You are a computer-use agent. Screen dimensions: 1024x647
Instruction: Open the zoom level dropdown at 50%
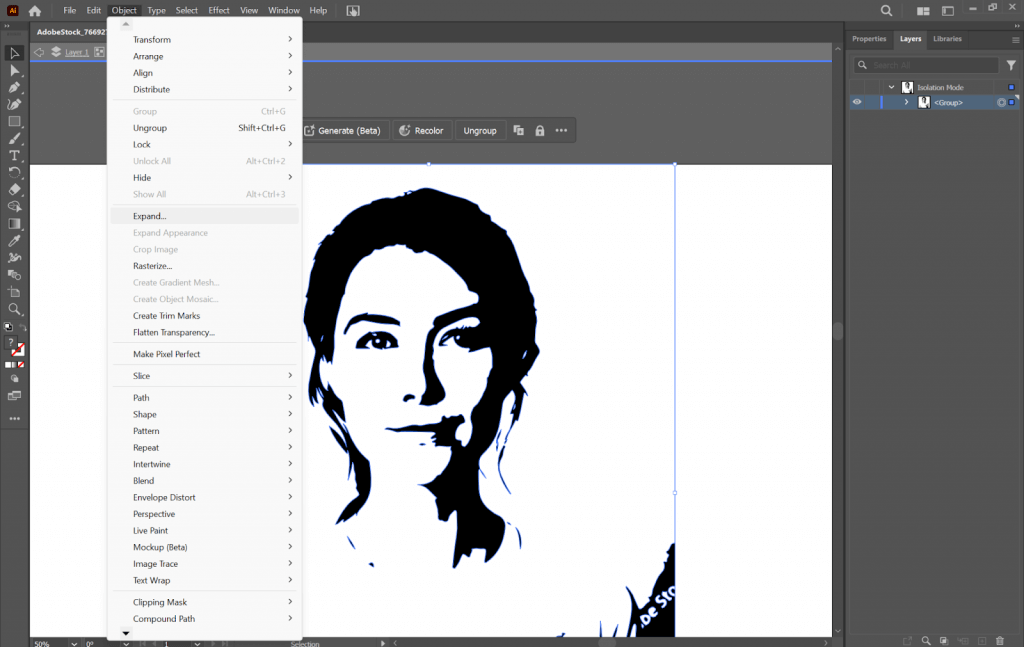click(x=74, y=643)
